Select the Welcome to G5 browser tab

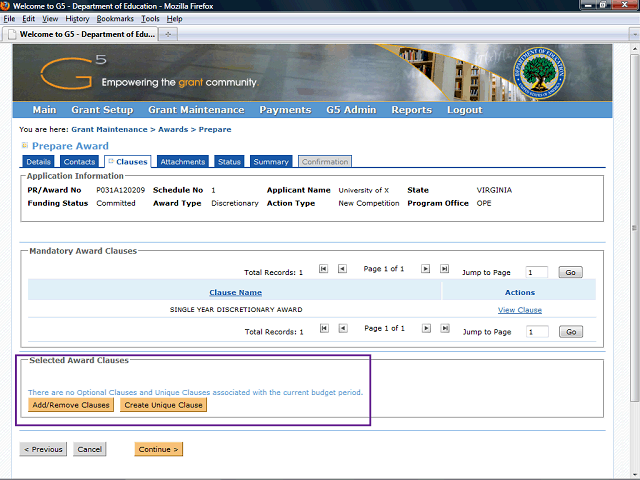pyautogui.click(x=80, y=34)
